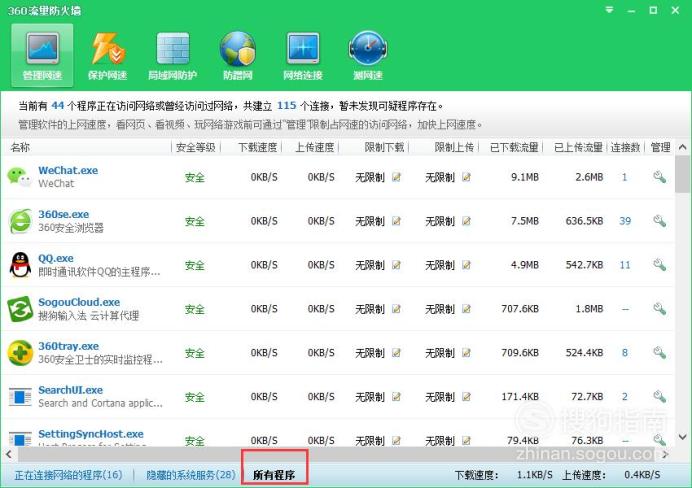The image size is (692, 488).
Task: Open manage wrench for SogouCloud.exe
Action: [659, 308]
